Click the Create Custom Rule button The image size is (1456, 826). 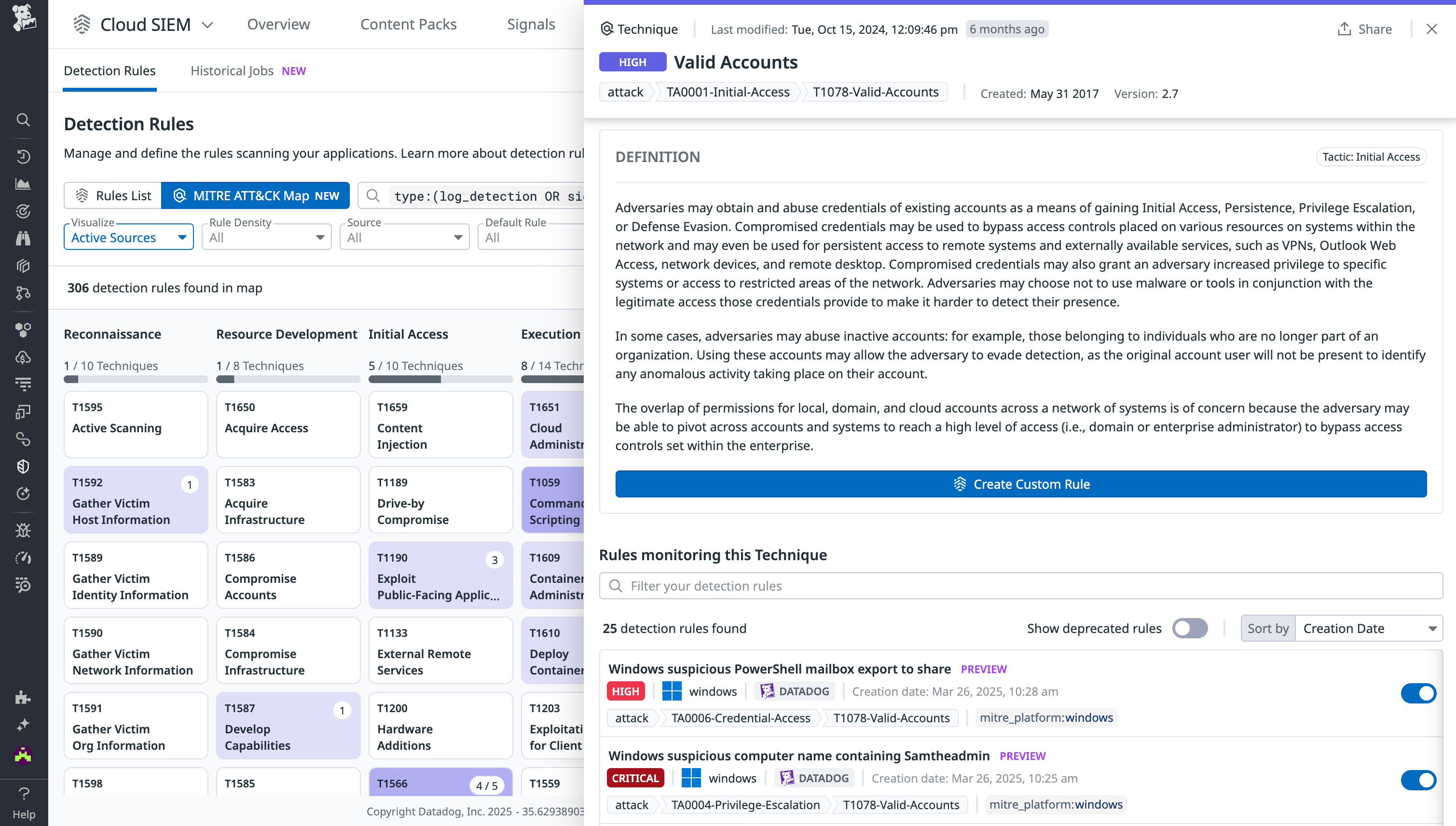tap(1020, 484)
